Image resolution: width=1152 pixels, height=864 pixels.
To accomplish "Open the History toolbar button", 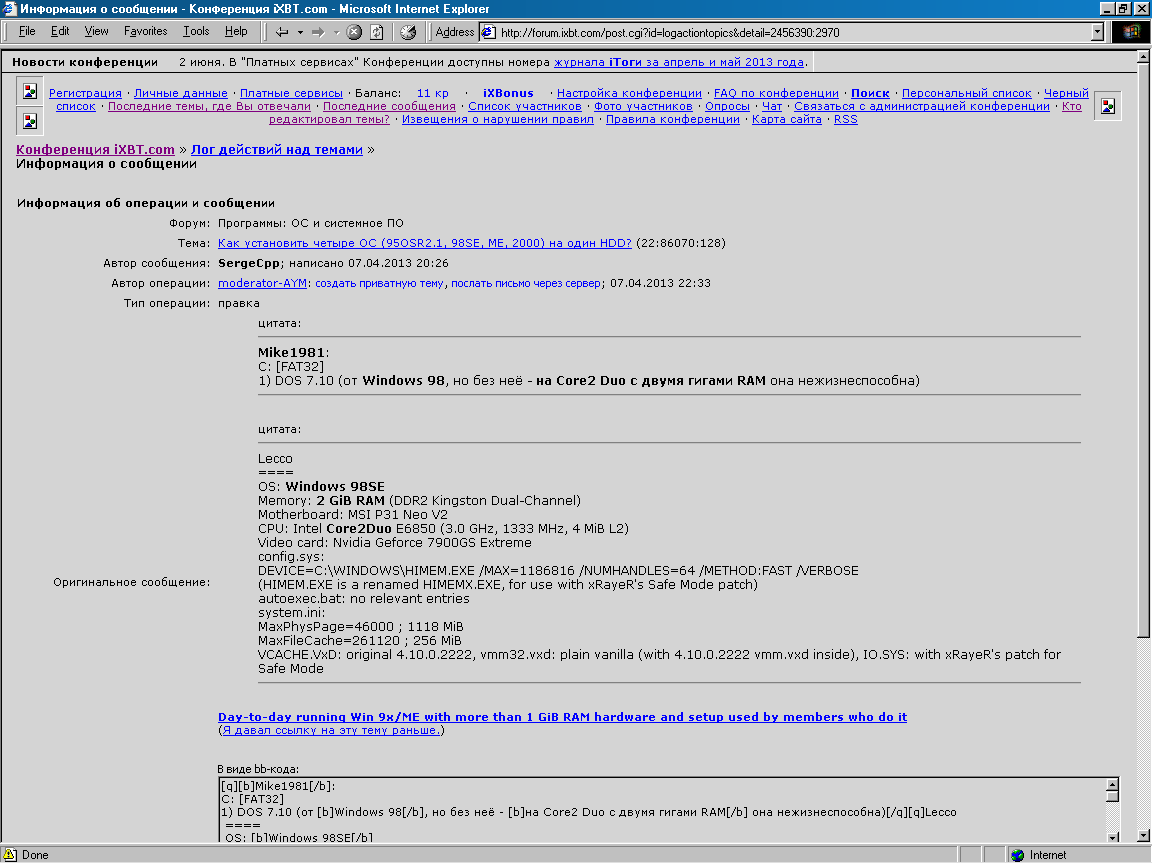I will tap(408, 32).
